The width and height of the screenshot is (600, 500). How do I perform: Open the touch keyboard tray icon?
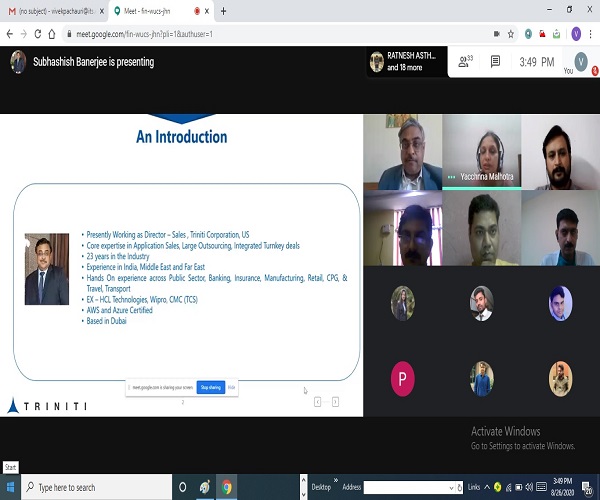pos(541,487)
